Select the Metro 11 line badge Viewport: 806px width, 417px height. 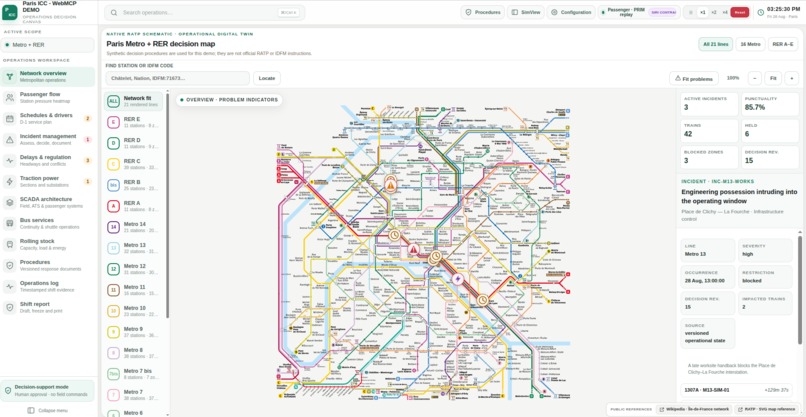113,290
